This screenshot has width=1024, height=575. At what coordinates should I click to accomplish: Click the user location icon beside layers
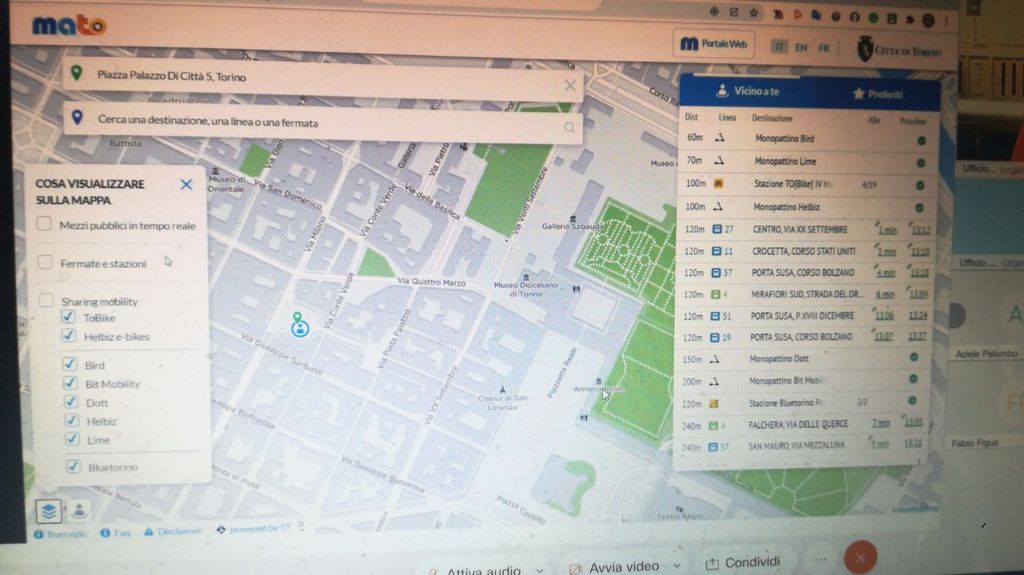tap(79, 510)
